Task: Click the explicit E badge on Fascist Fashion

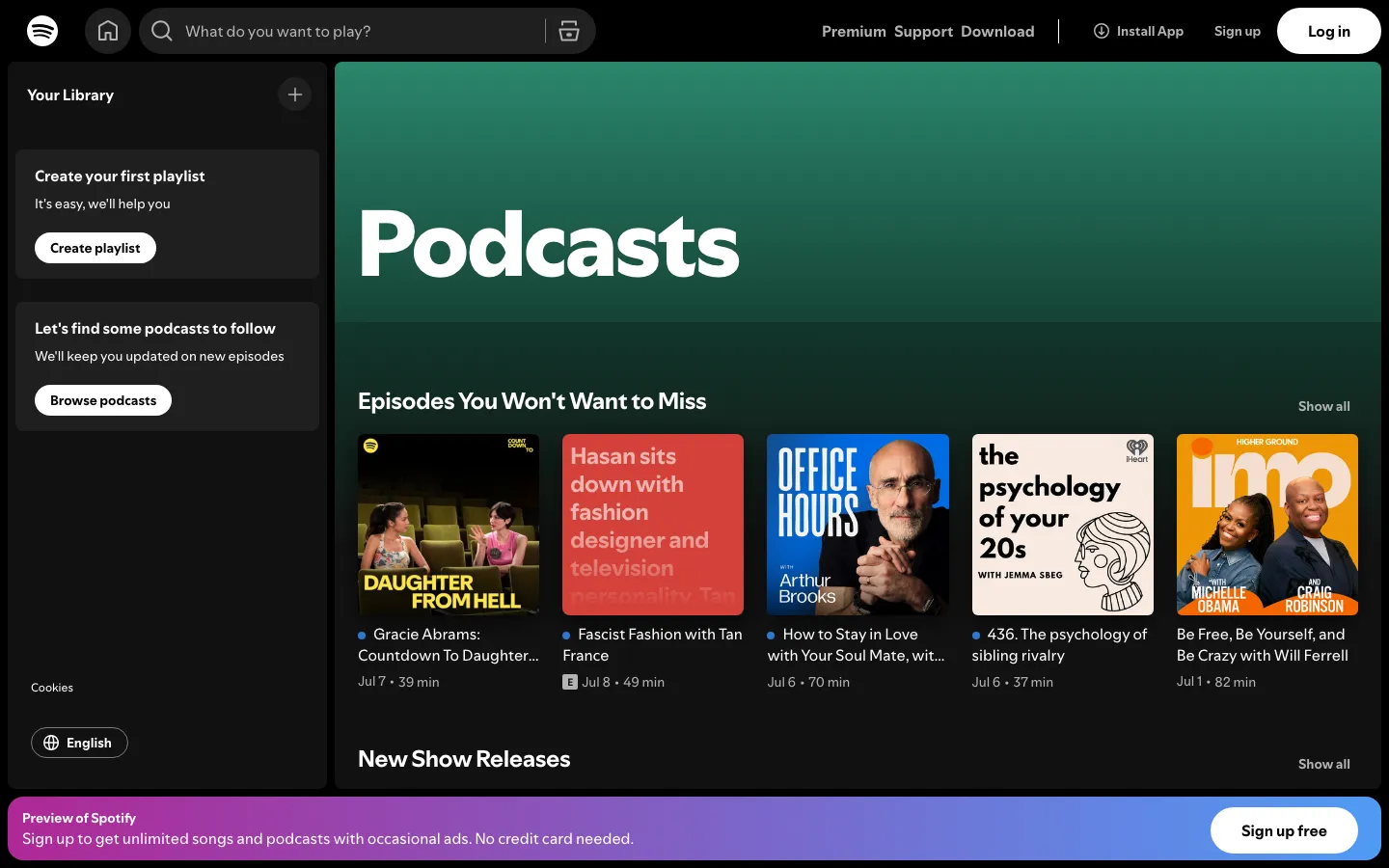Action: point(570,682)
